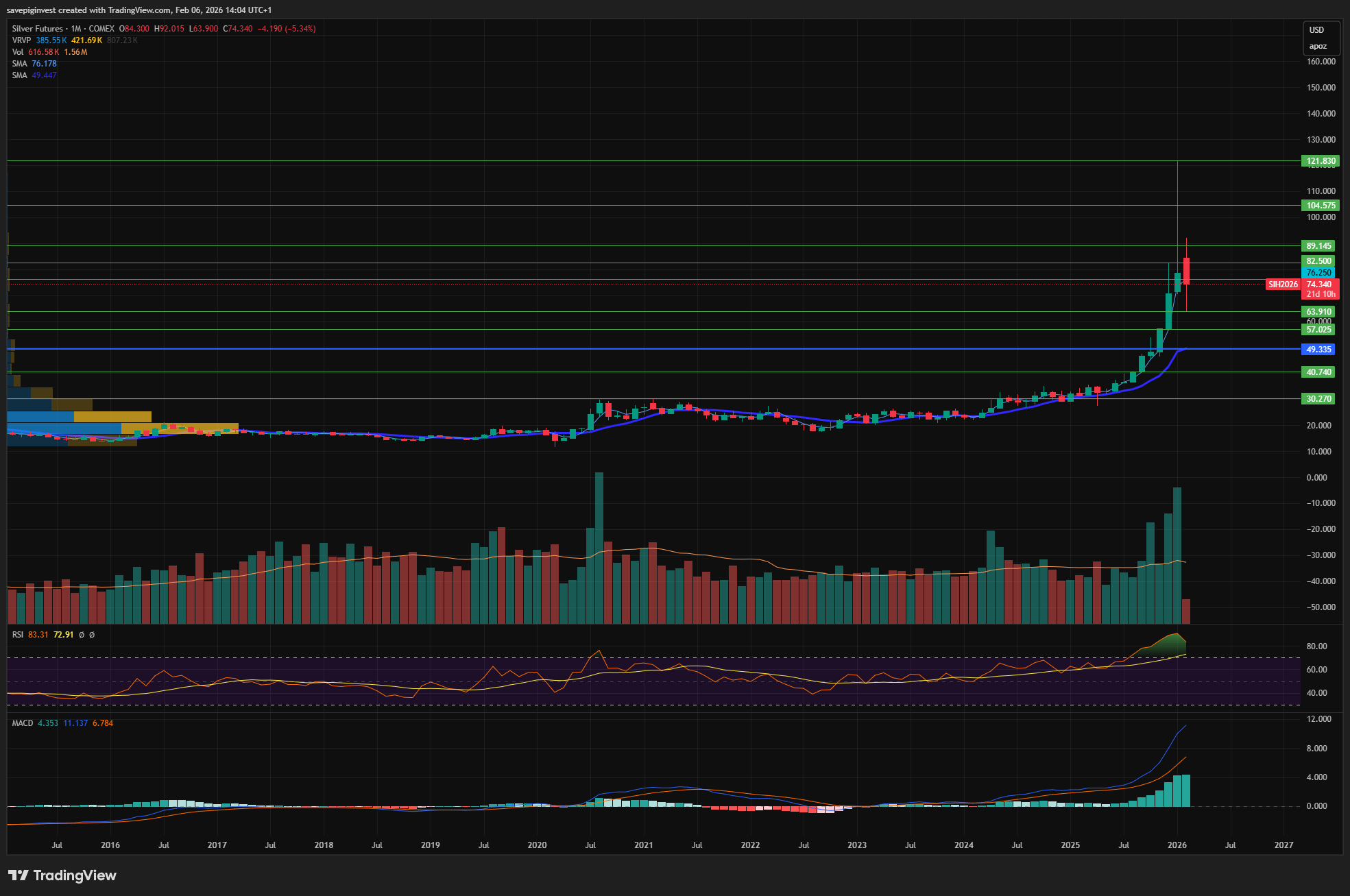1350x896 pixels.
Task: Click the 2026 label on time axis
Action: (1177, 845)
